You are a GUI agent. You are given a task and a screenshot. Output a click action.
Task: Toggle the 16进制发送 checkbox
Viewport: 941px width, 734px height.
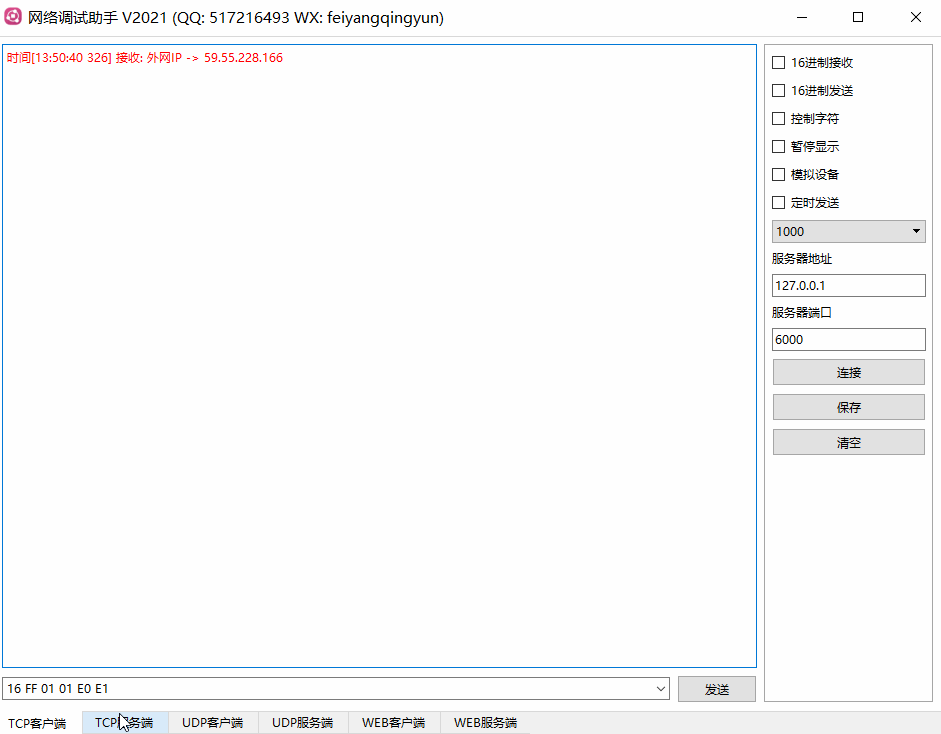(779, 90)
